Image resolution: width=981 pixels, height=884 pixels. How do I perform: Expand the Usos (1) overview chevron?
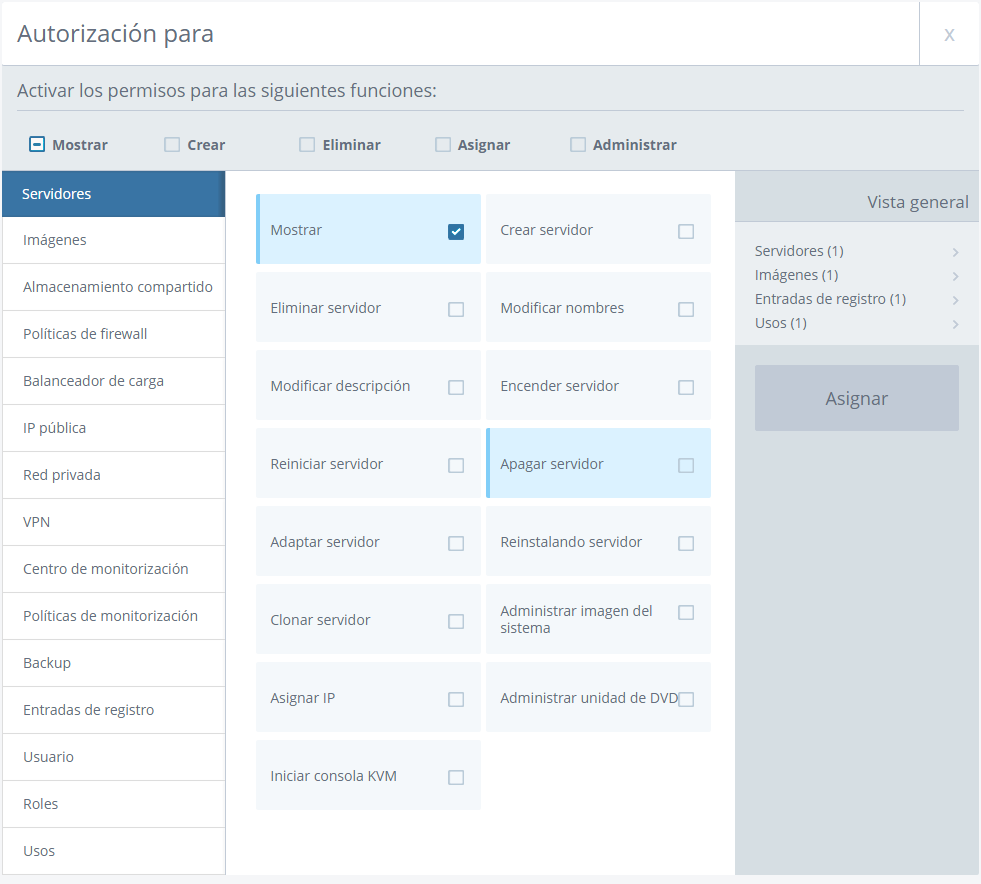(x=955, y=324)
